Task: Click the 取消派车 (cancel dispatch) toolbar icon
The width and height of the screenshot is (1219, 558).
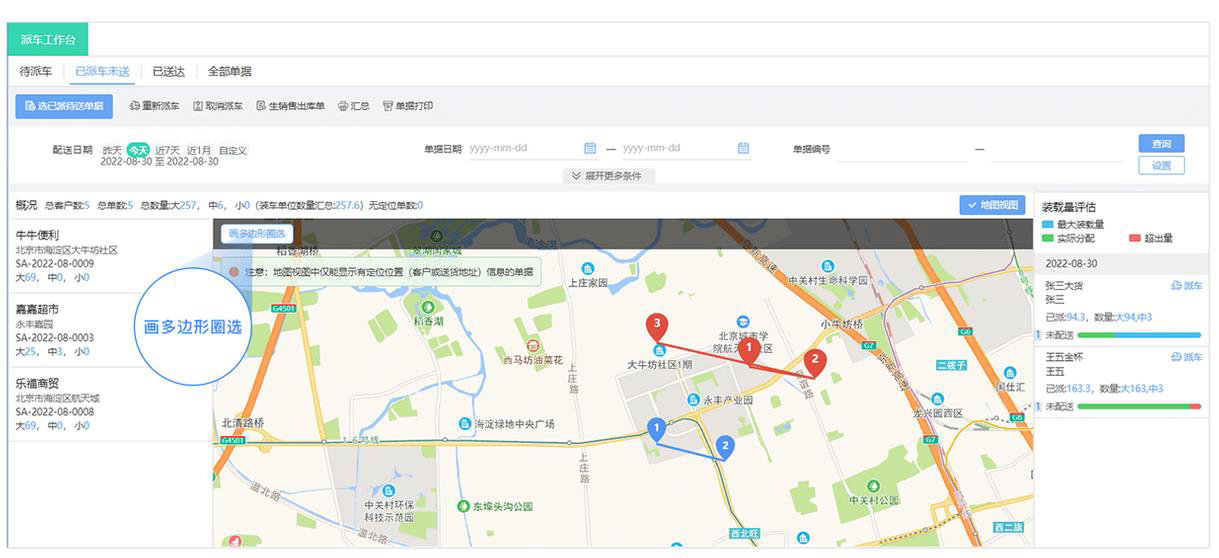Action: coord(198,106)
